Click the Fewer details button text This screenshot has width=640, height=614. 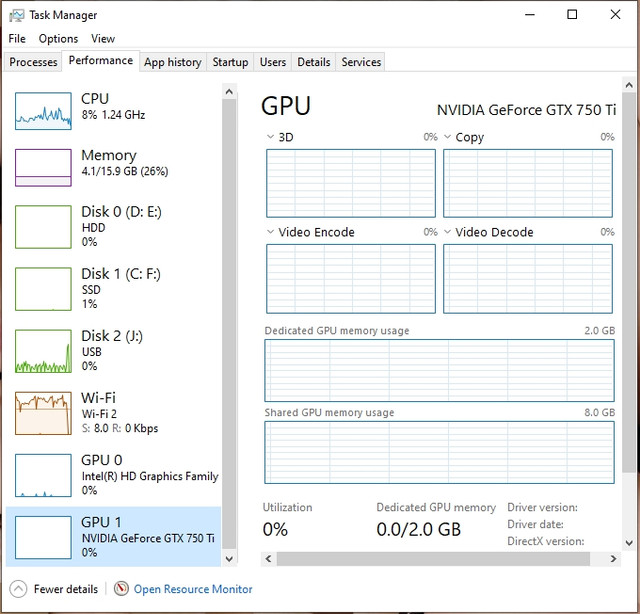[66, 589]
